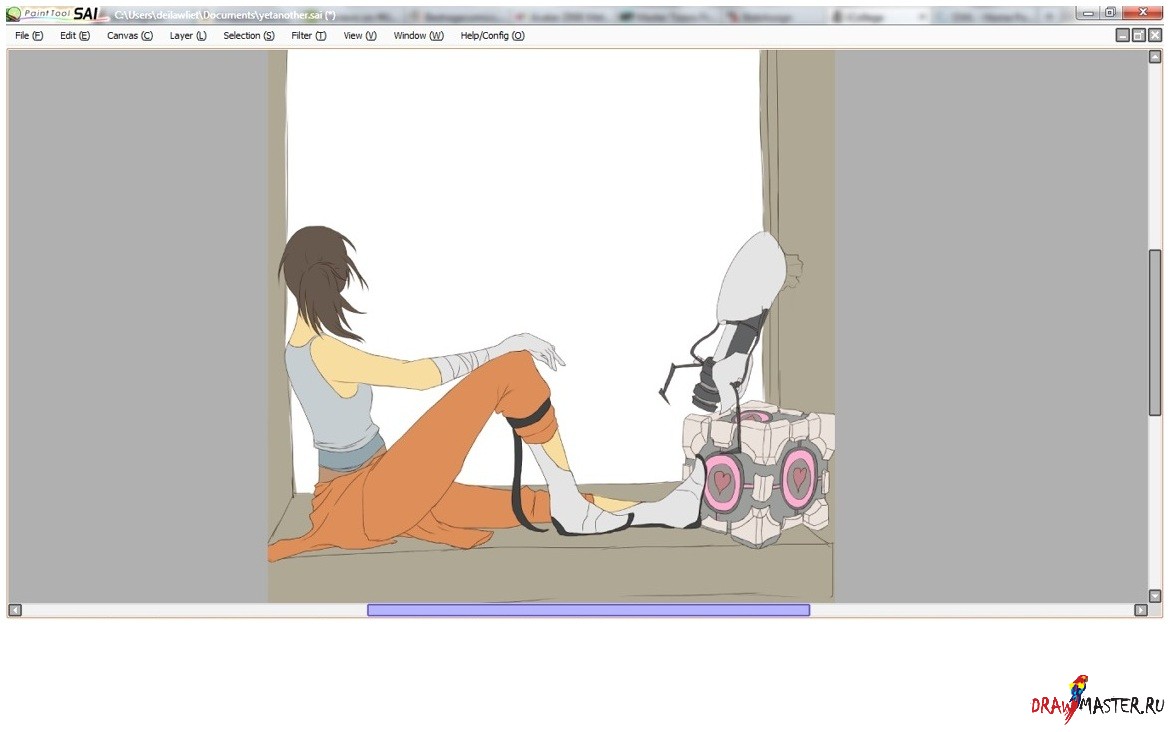This screenshot has width=1172, height=732.
Task: Open the Layer menu
Action: pos(188,36)
